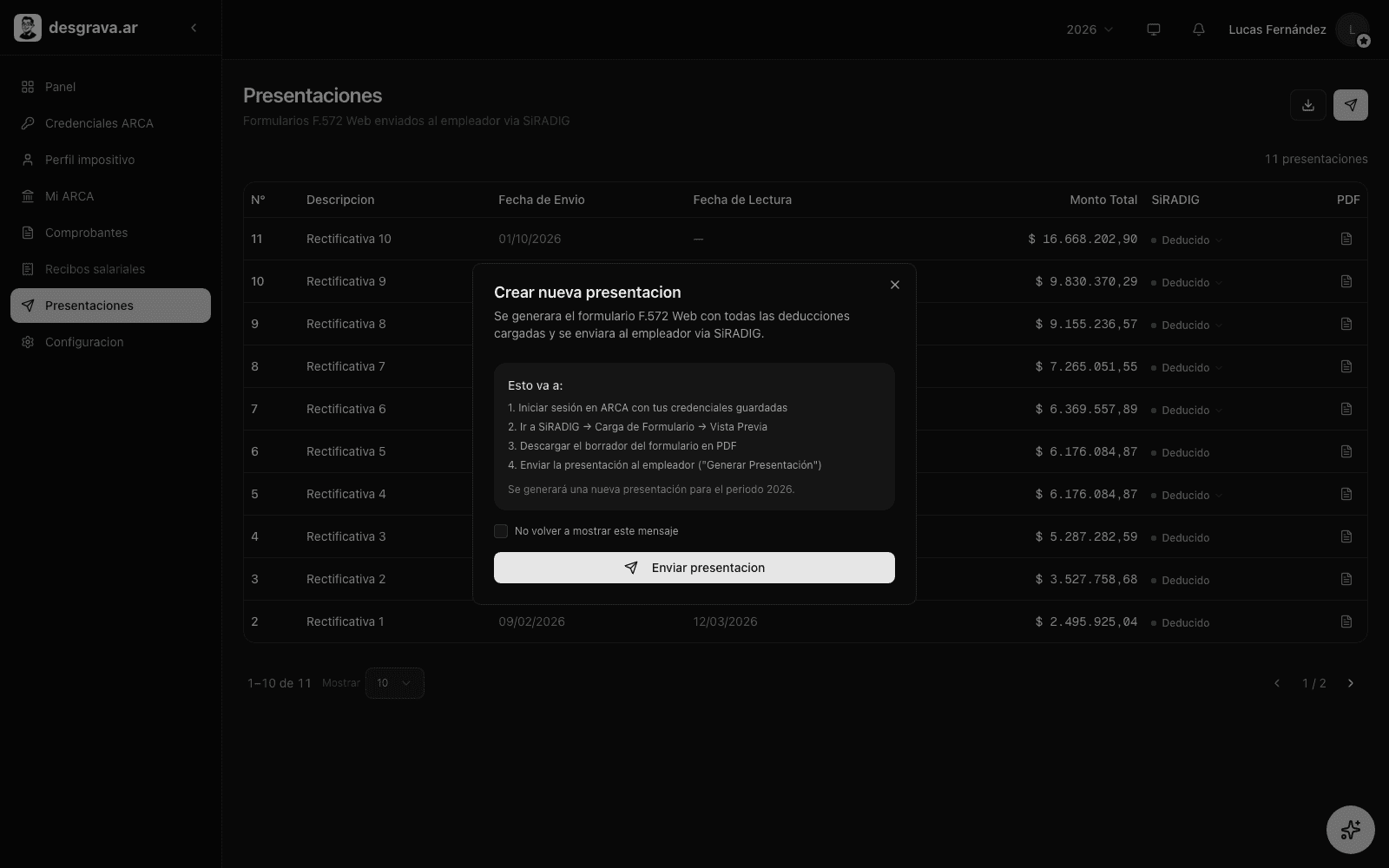Open PDF for Rectificativa 5
The width and height of the screenshot is (1389, 868).
tap(1346, 451)
